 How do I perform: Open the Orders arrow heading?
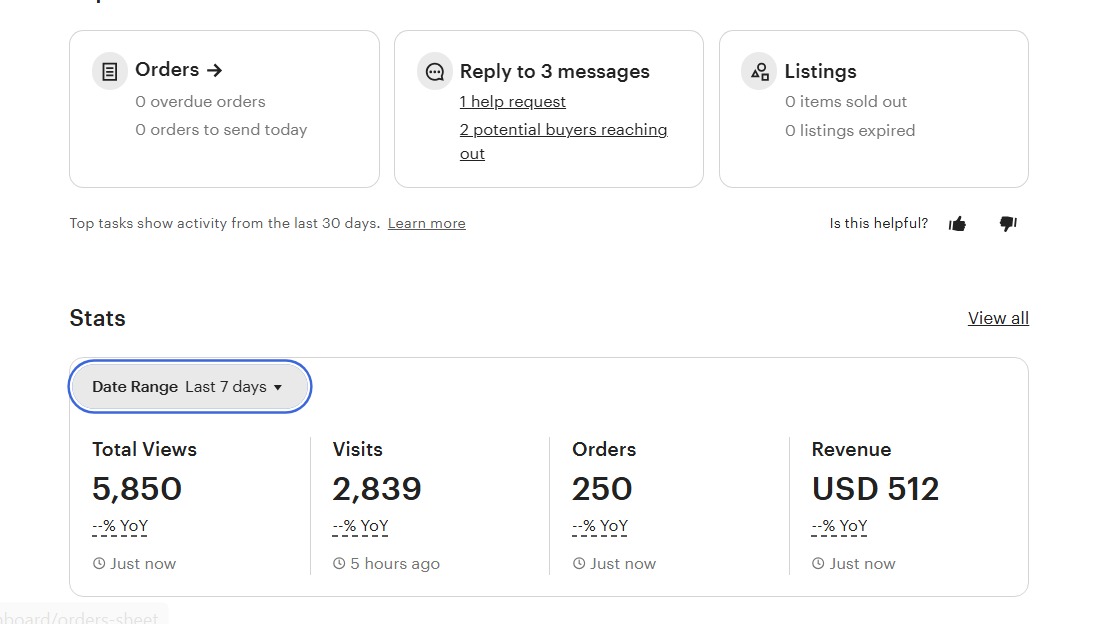point(179,70)
